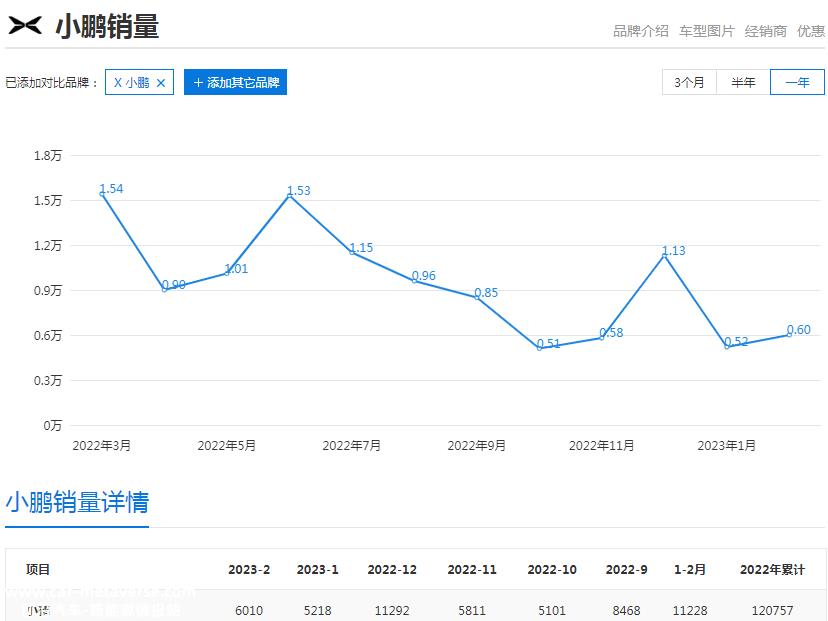The height and width of the screenshot is (621, 828).
Task: Click the 2022-10 column header
Action: (552, 570)
